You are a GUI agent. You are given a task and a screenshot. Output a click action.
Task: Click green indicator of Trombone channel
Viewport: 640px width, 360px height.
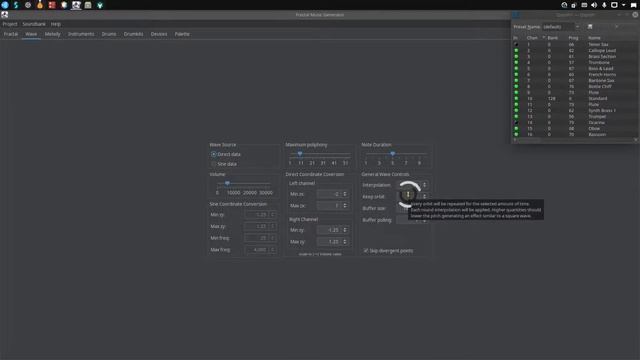coord(516,62)
